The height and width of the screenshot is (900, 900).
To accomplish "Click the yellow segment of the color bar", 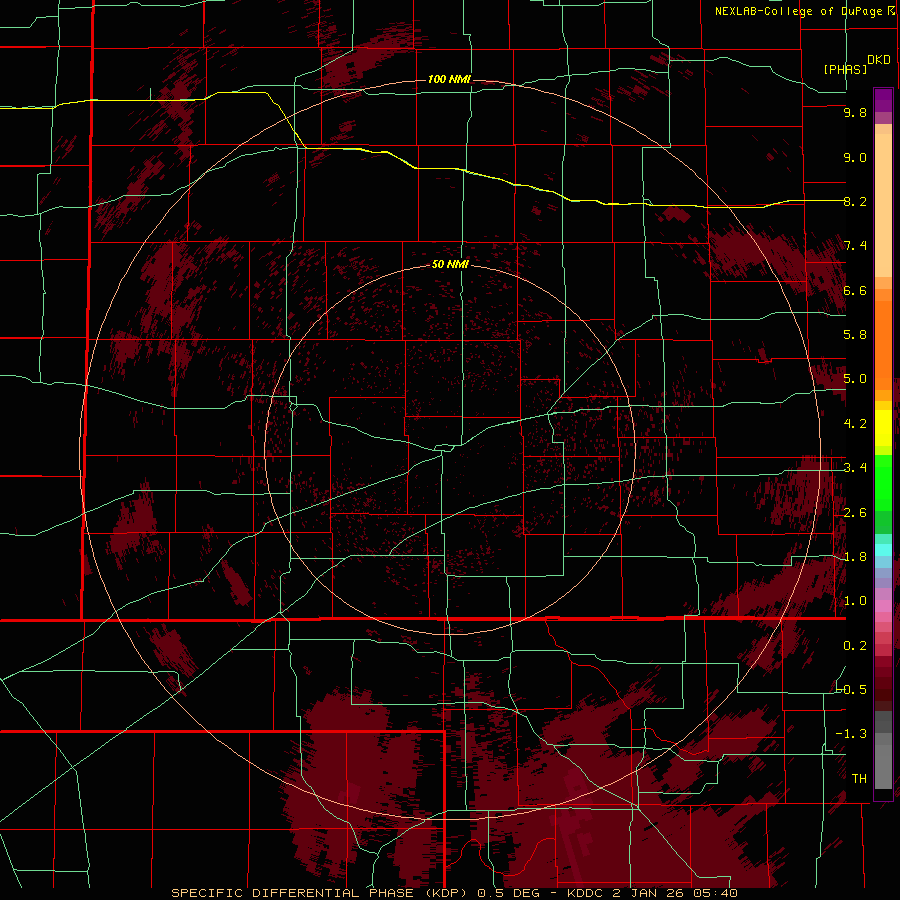I will click(x=883, y=428).
